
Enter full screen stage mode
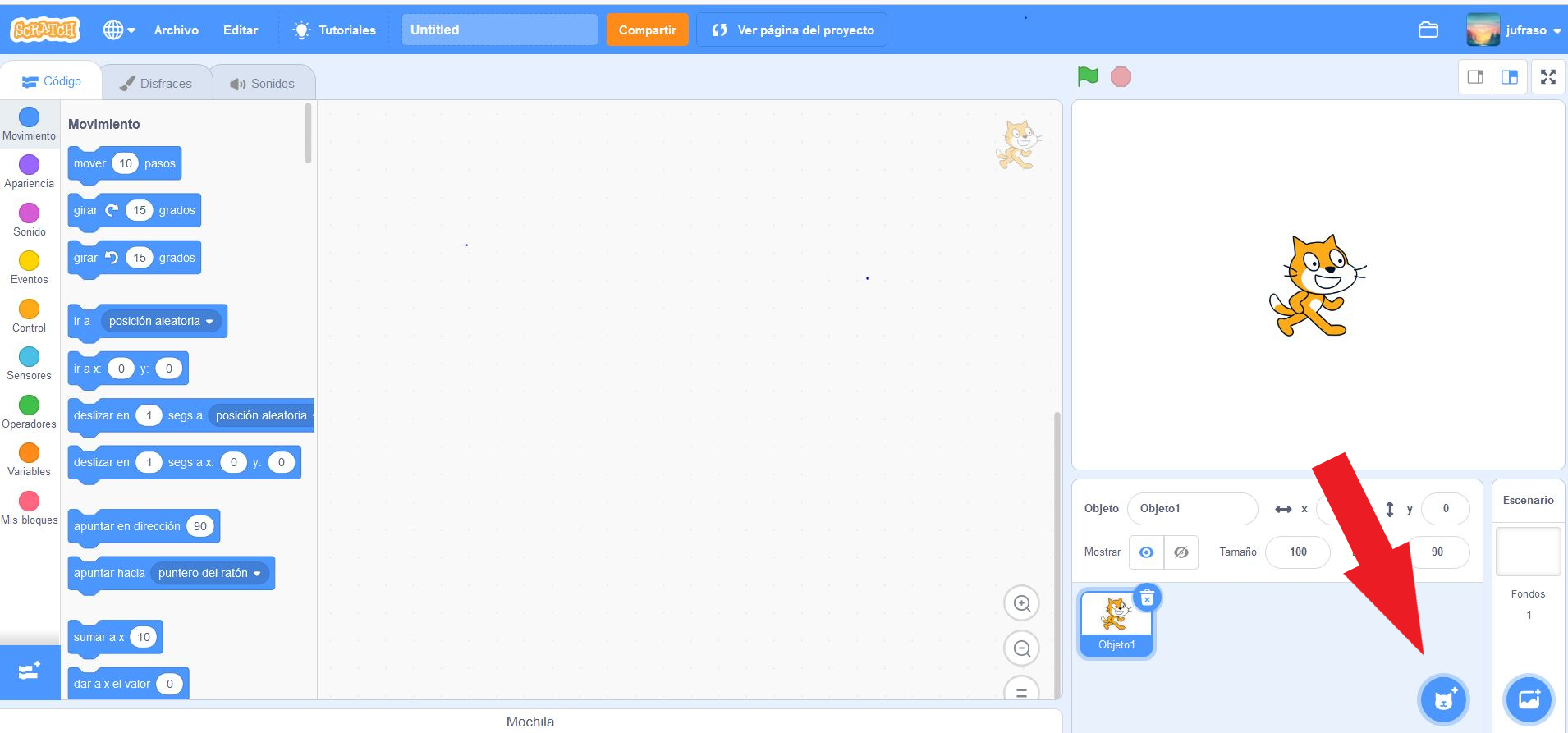point(1547,77)
